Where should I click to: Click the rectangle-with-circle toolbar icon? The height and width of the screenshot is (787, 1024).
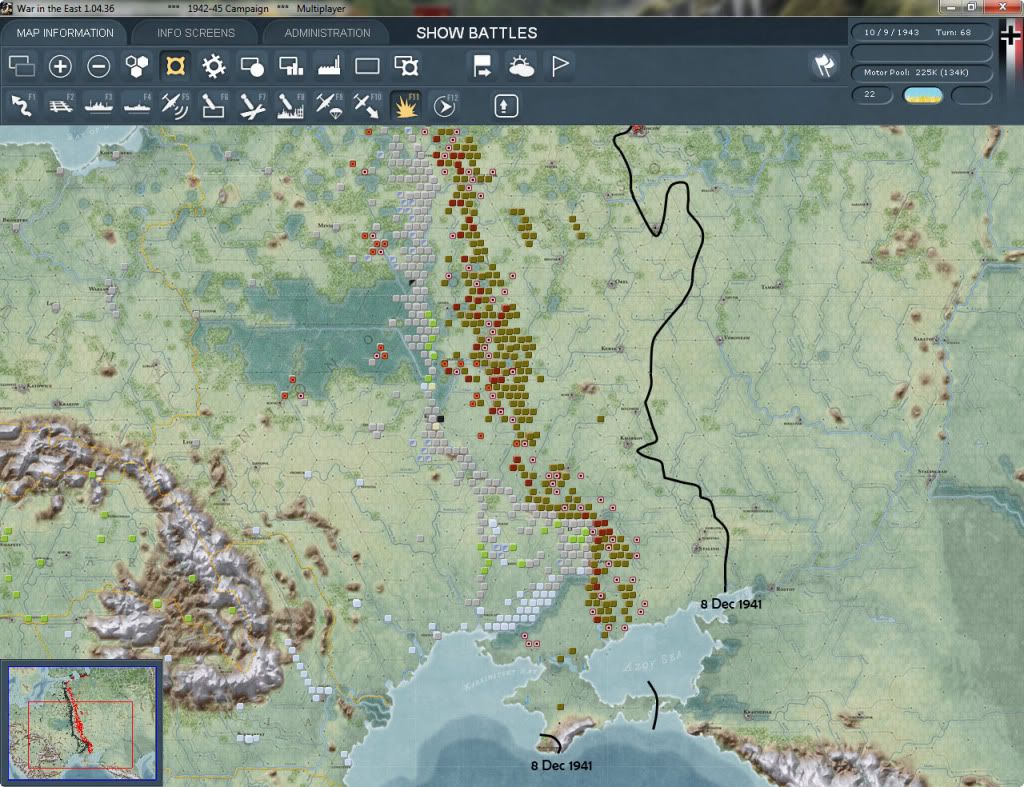[x=252, y=66]
